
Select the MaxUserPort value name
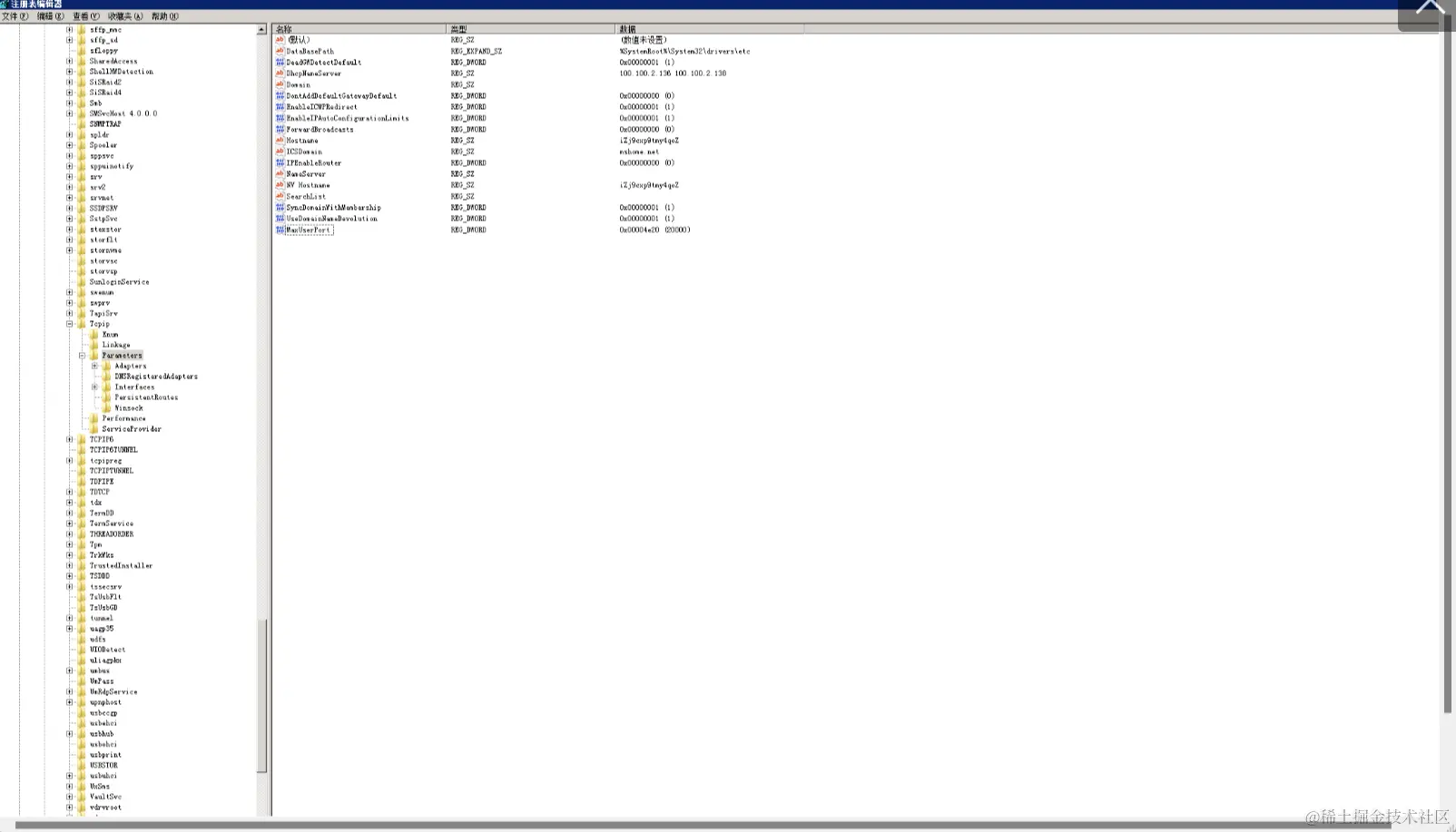(309, 230)
